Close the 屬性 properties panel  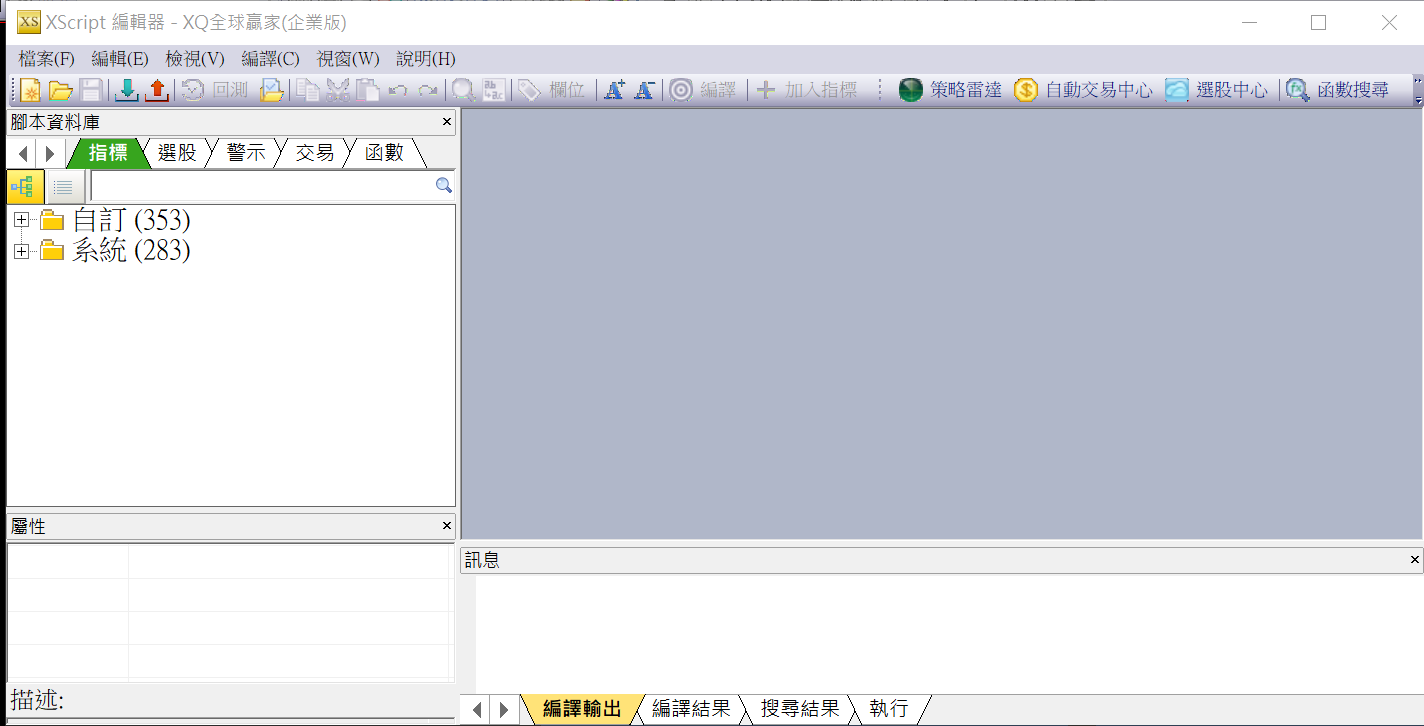coord(447,526)
